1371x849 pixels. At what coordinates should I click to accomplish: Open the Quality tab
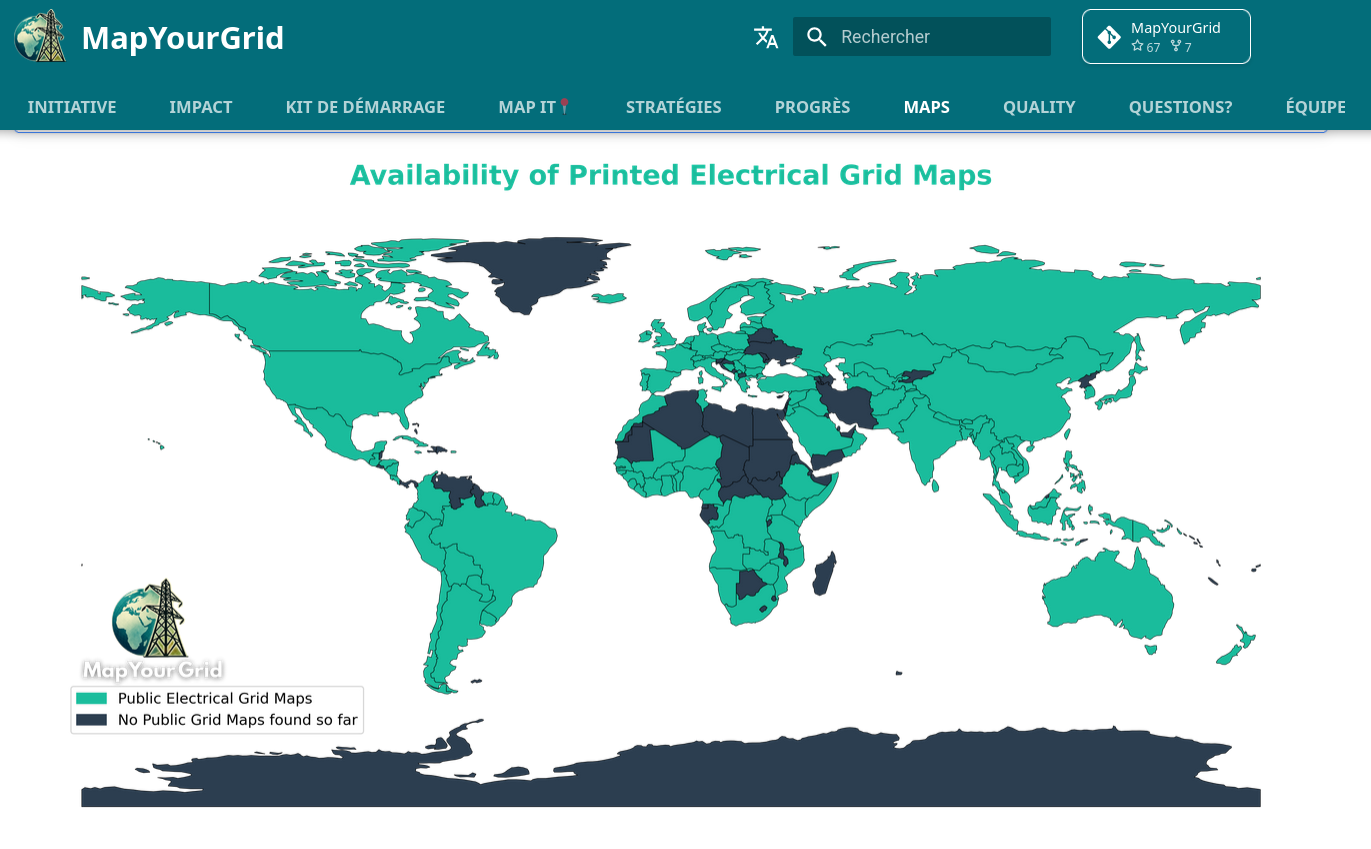click(x=1039, y=107)
